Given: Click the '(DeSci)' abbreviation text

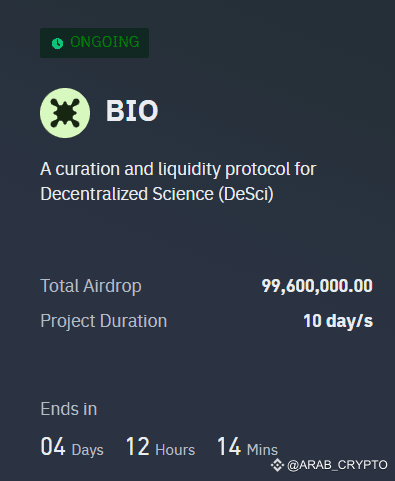Looking at the screenshot, I should [246, 194].
